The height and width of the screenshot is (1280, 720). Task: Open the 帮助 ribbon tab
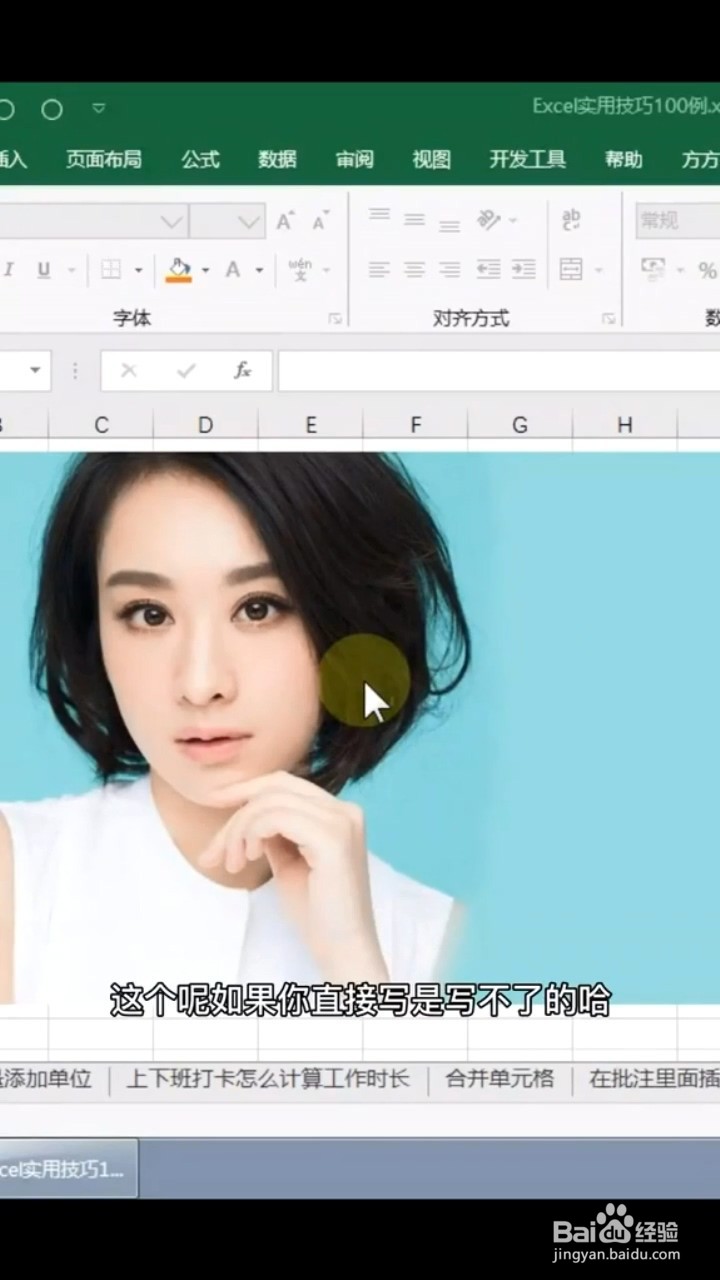pyautogui.click(x=624, y=159)
